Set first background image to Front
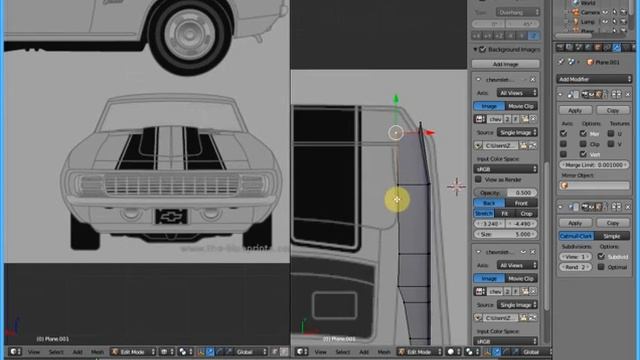Screen dimensions: 640x360 (521, 203)
